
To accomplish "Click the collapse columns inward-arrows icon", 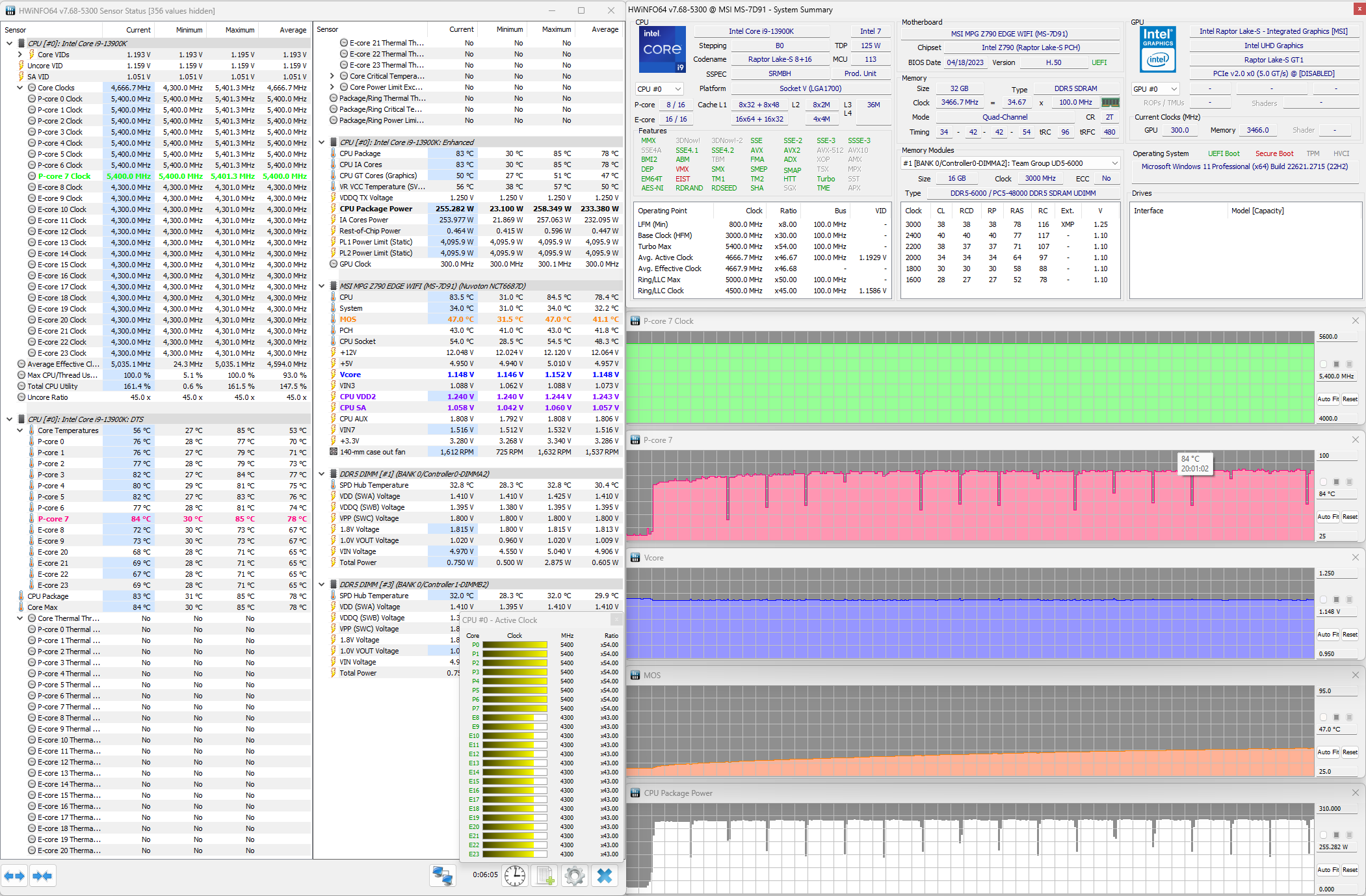I will [42, 876].
